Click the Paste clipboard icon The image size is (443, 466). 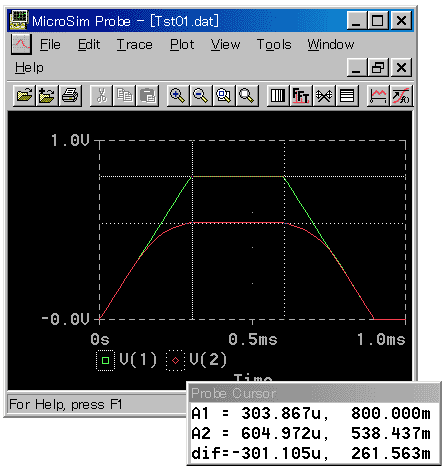coord(147,96)
